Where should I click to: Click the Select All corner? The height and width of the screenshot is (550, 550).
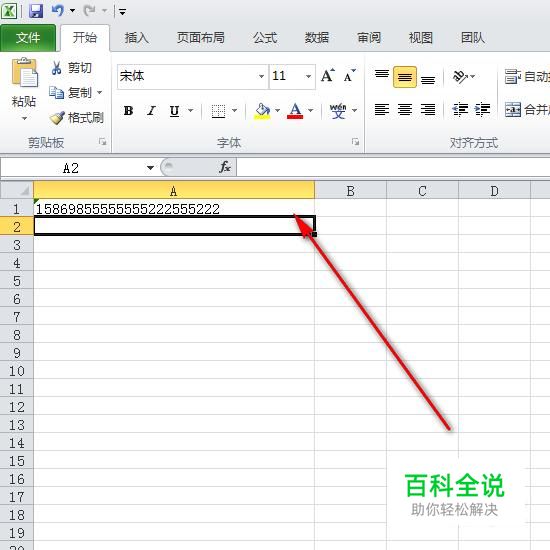coord(16,190)
